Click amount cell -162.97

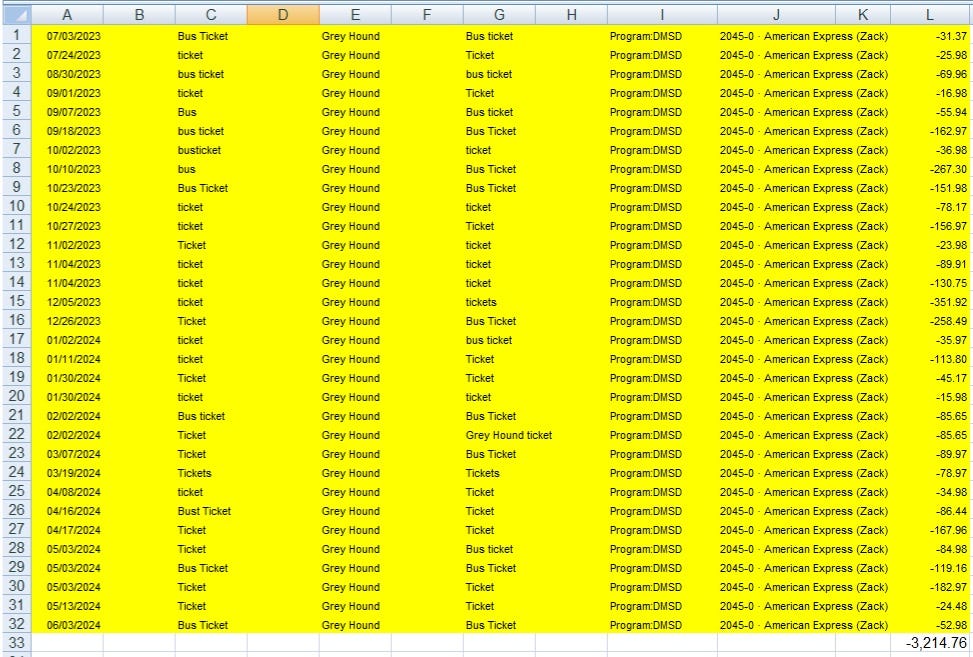click(x=930, y=131)
